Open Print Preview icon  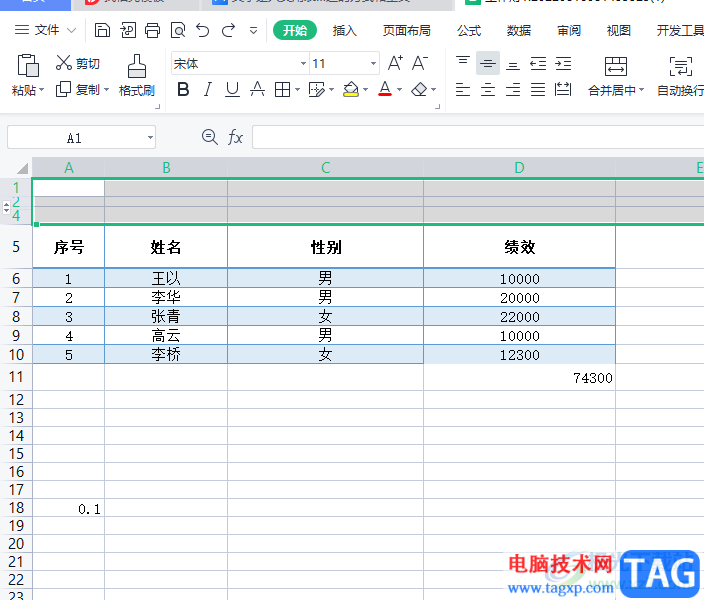(178, 31)
